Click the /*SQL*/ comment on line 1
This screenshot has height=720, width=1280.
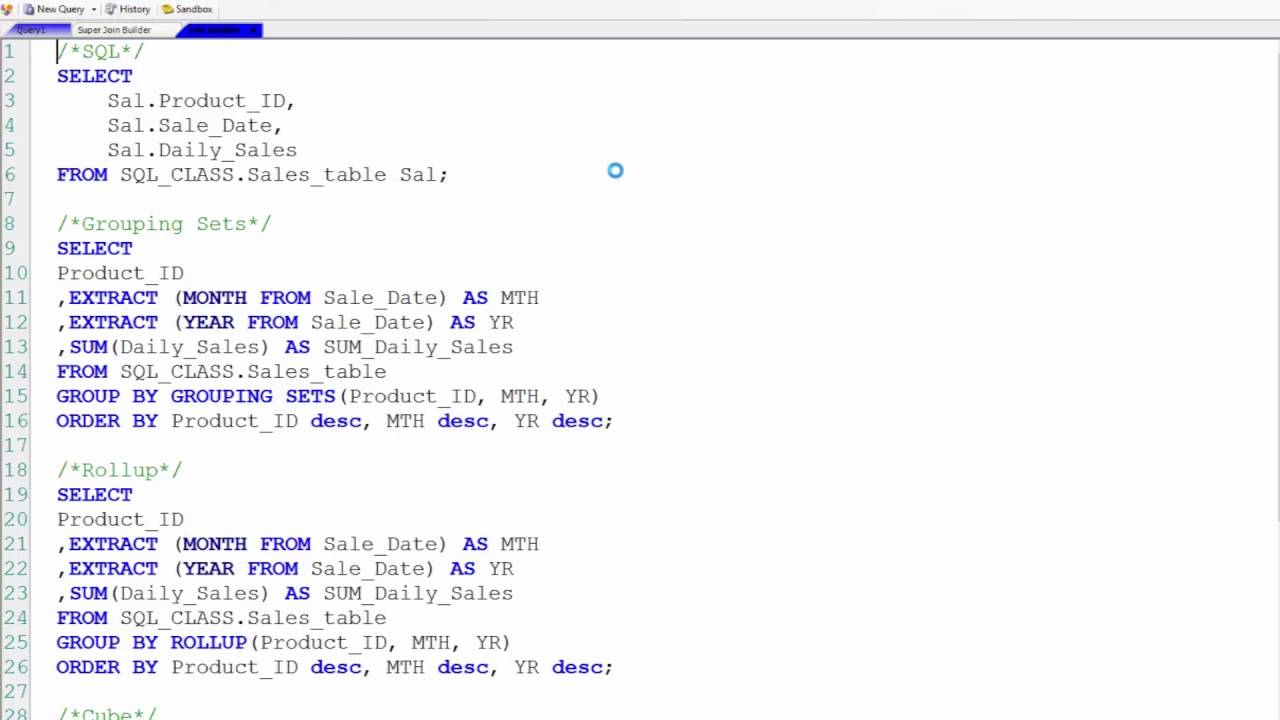[x=100, y=51]
